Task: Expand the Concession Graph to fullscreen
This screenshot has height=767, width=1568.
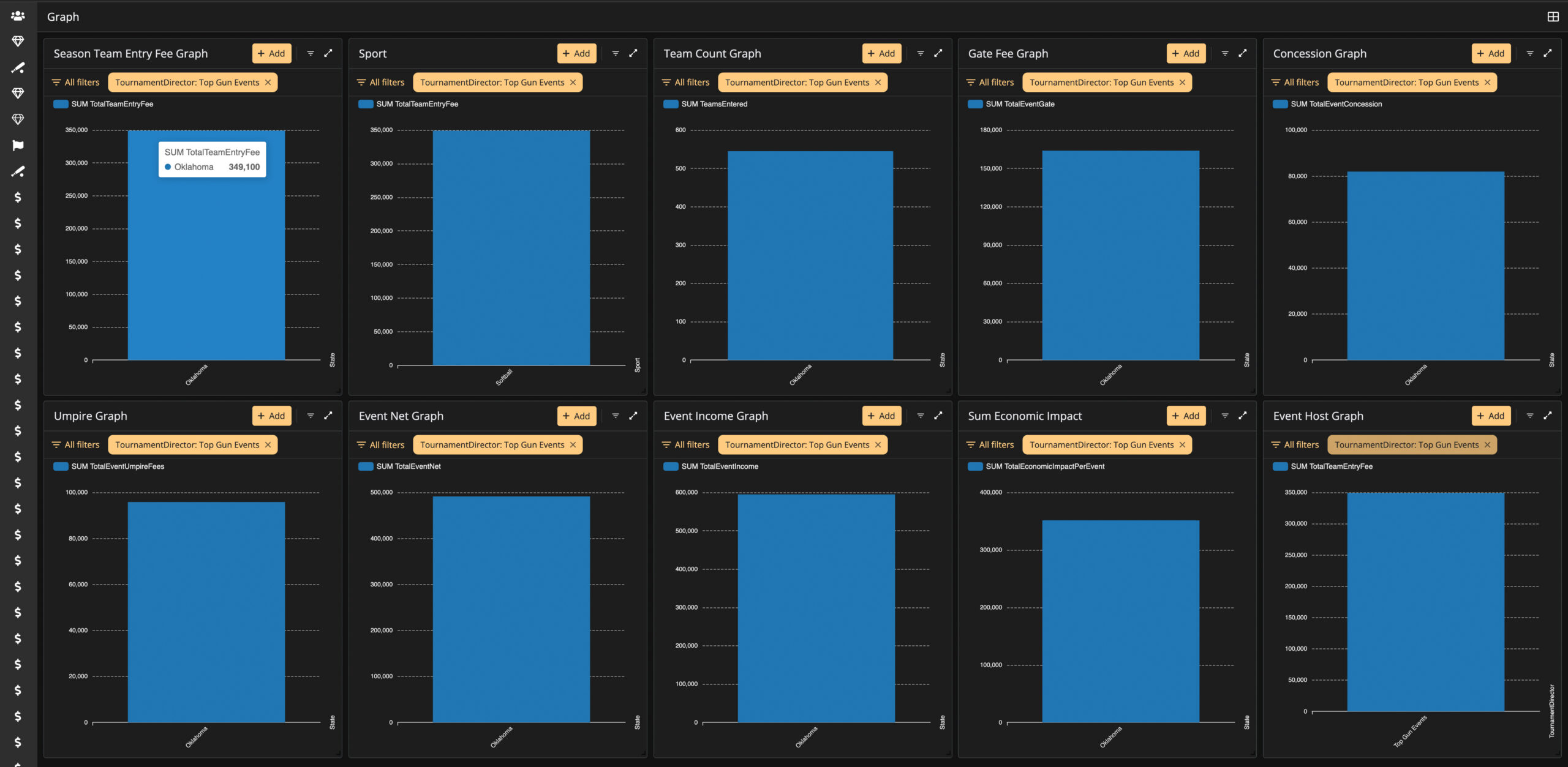Action: [1548, 53]
